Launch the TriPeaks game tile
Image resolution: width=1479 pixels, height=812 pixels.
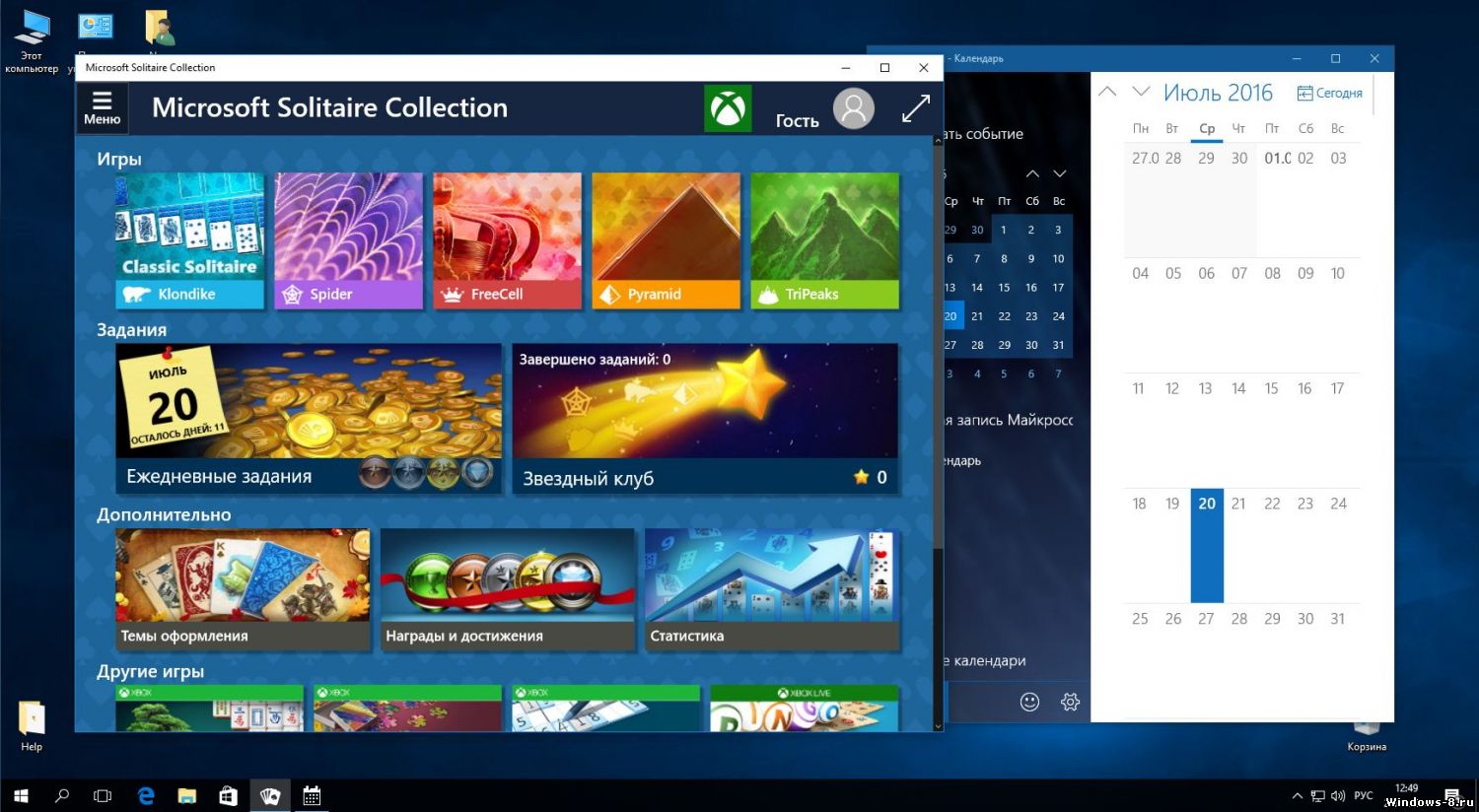pyautogui.click(x=824, y=241)
